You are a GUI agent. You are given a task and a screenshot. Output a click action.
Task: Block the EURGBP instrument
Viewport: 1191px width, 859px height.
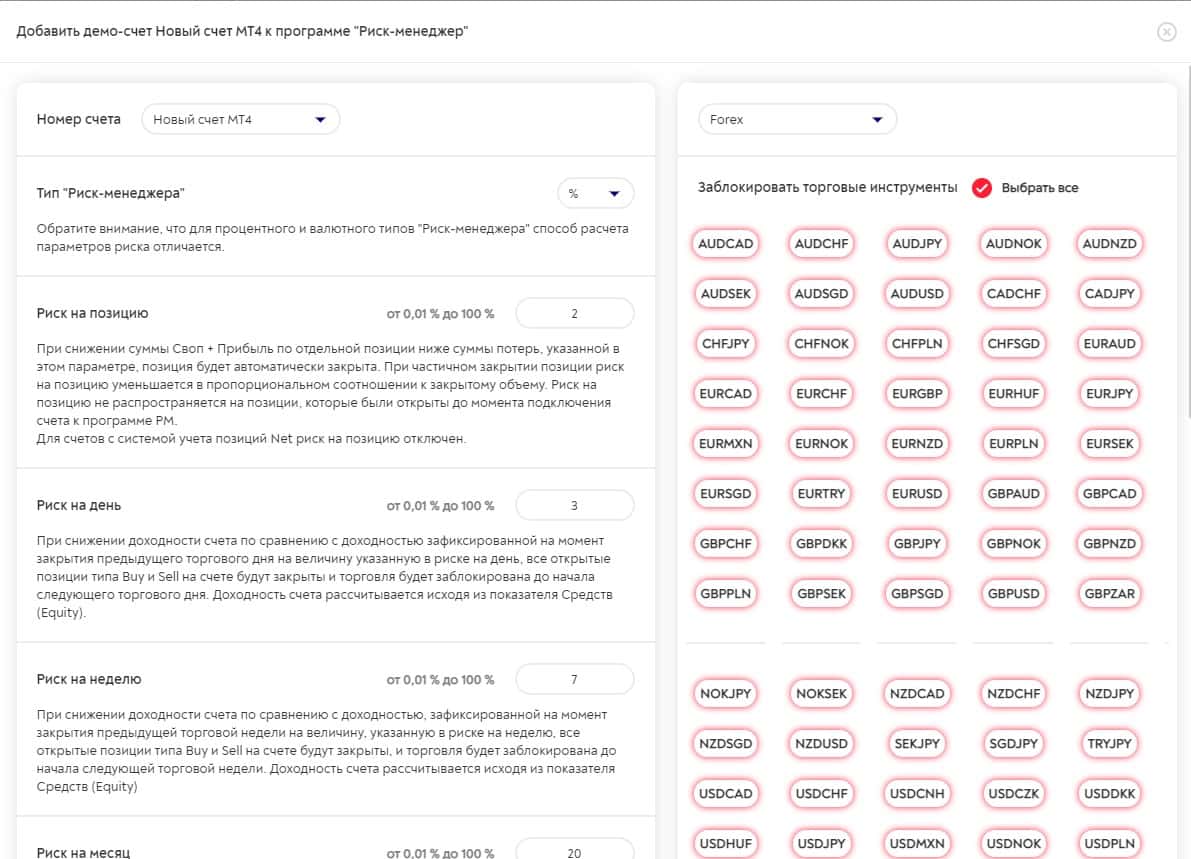pos(917,394)
